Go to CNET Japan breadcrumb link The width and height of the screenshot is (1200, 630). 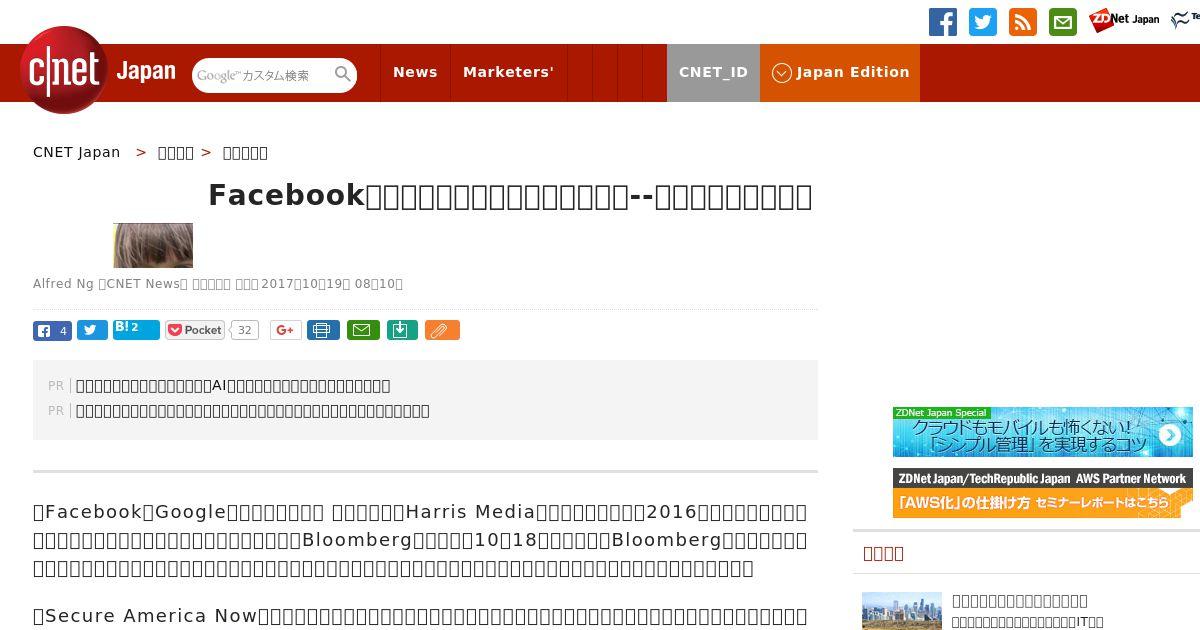[77, 152]
